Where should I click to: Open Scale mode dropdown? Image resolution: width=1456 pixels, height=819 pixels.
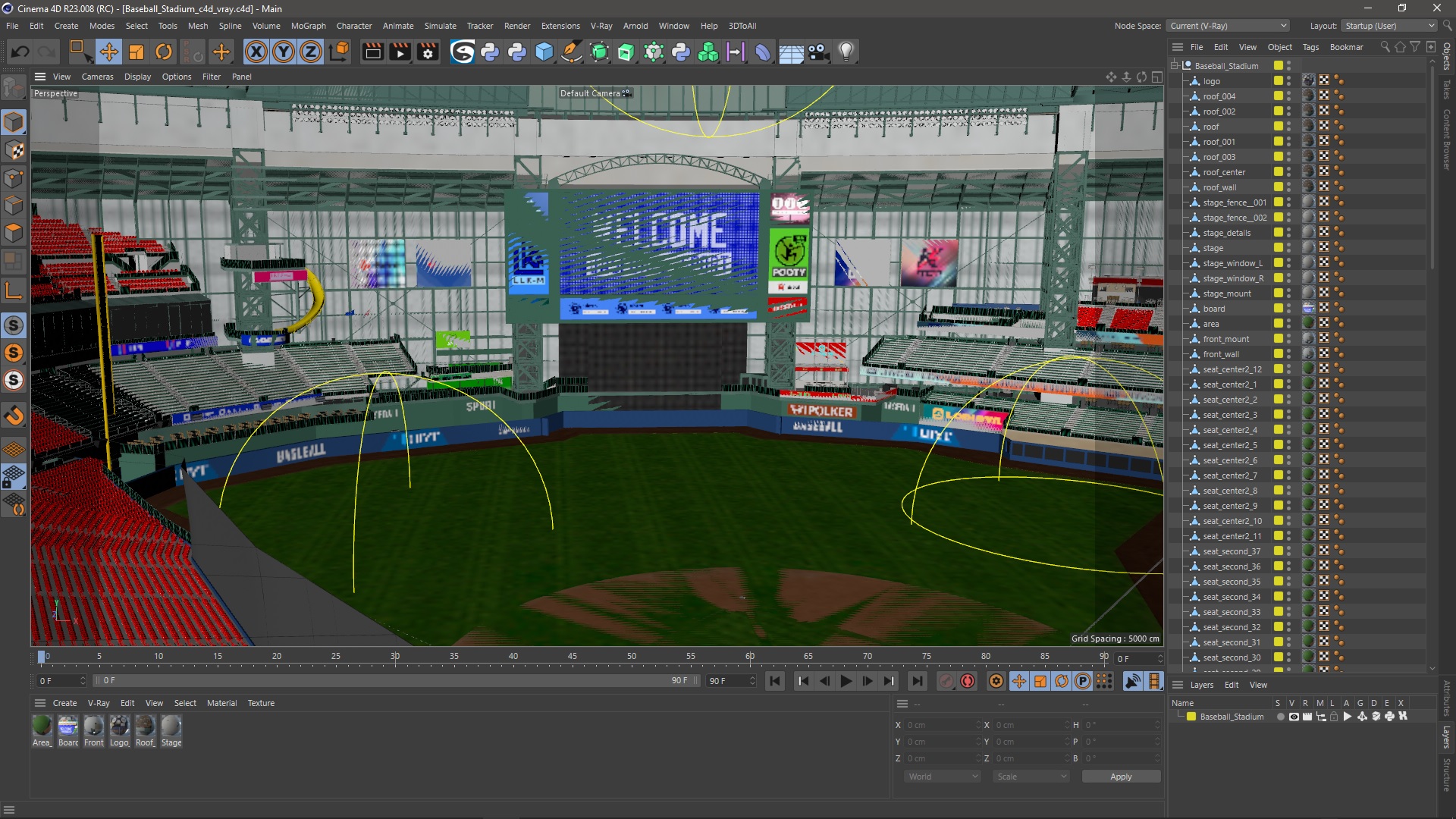pyautogui.click(x=1031, y=777)
